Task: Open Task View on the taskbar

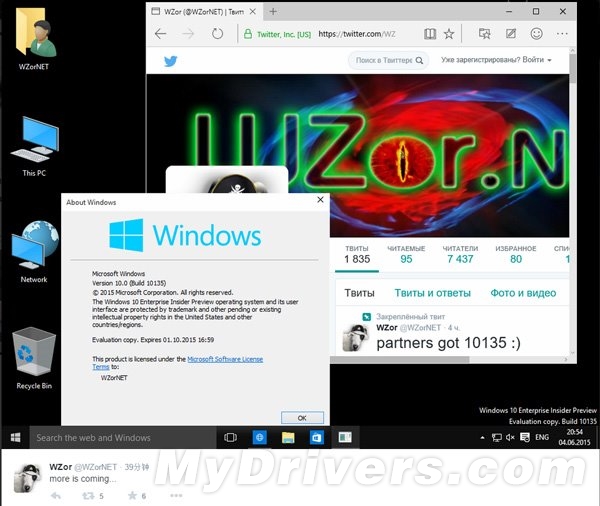Action: 230,437
